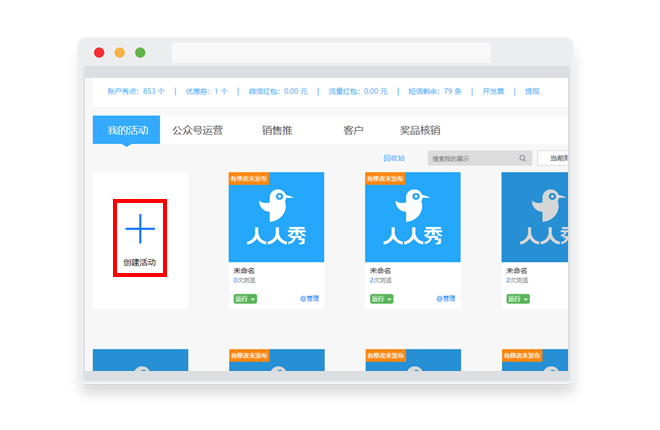Expand the 运行 dropdown on the 0次浏览 card
This screenshot has width=660, height=430.
coord(245,299)
